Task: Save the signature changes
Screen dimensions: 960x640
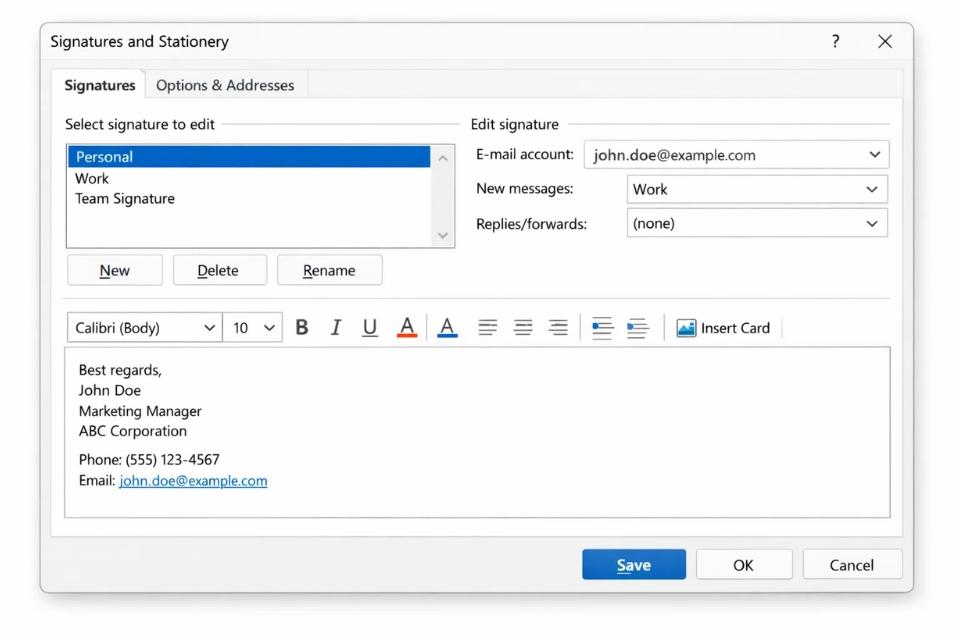Action: click(x=633, y=564)
